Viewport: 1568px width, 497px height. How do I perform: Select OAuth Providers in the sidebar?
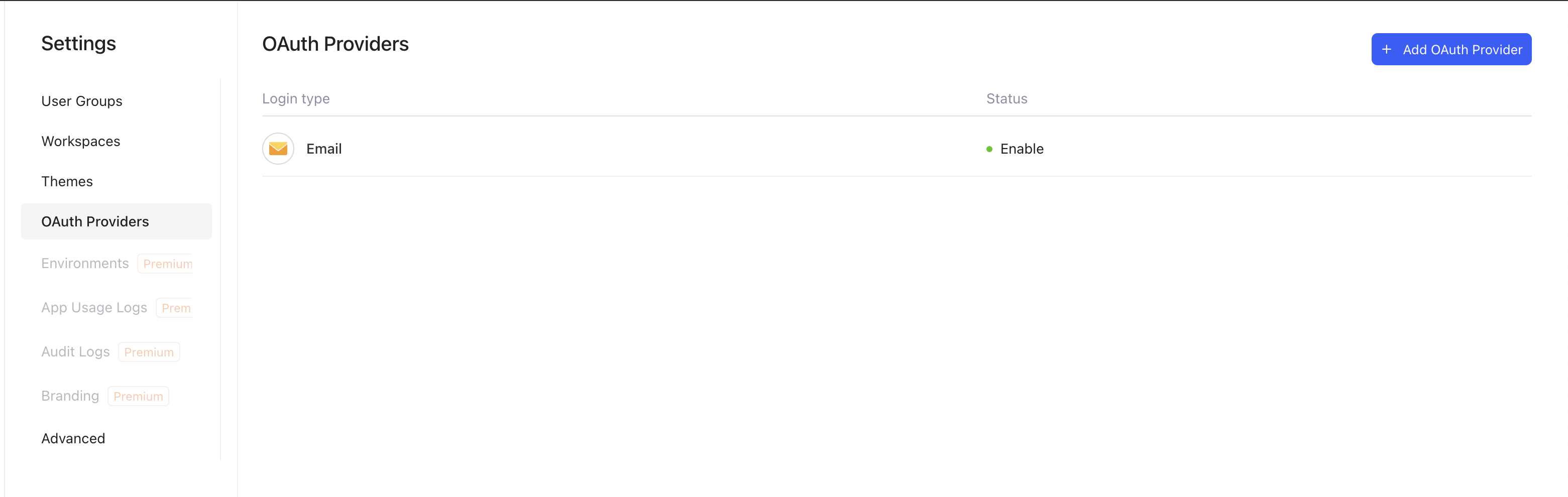[x=95, y=221]
